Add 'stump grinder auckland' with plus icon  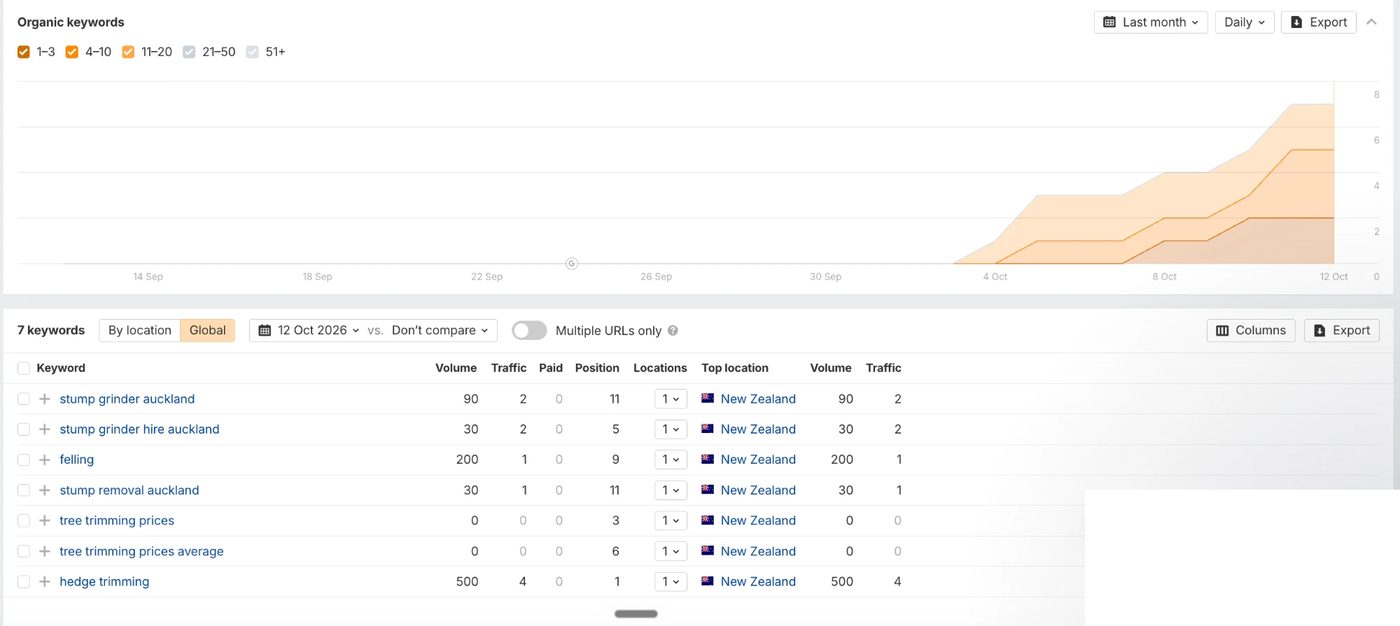click(44, 399)
